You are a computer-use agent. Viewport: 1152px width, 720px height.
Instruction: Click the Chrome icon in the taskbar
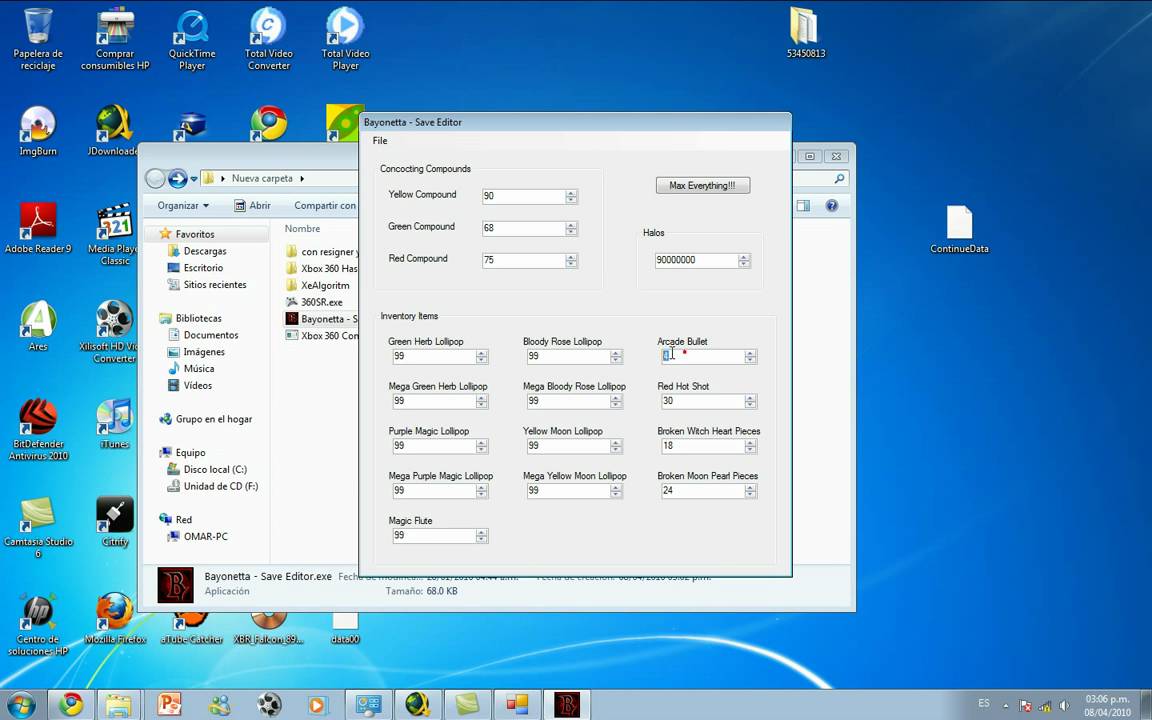coord(71,705)
